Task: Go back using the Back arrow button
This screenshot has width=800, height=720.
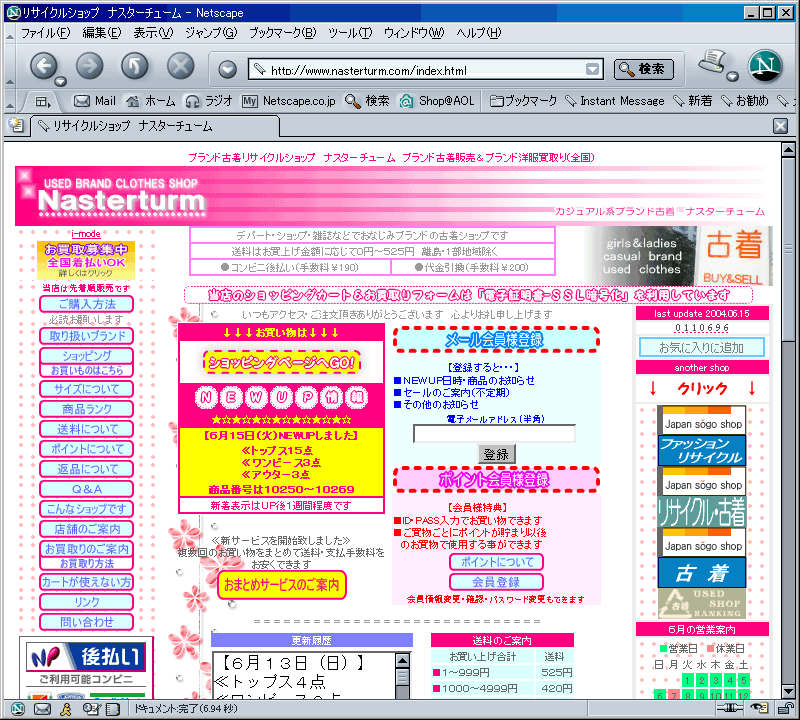Action: point(43,65)
